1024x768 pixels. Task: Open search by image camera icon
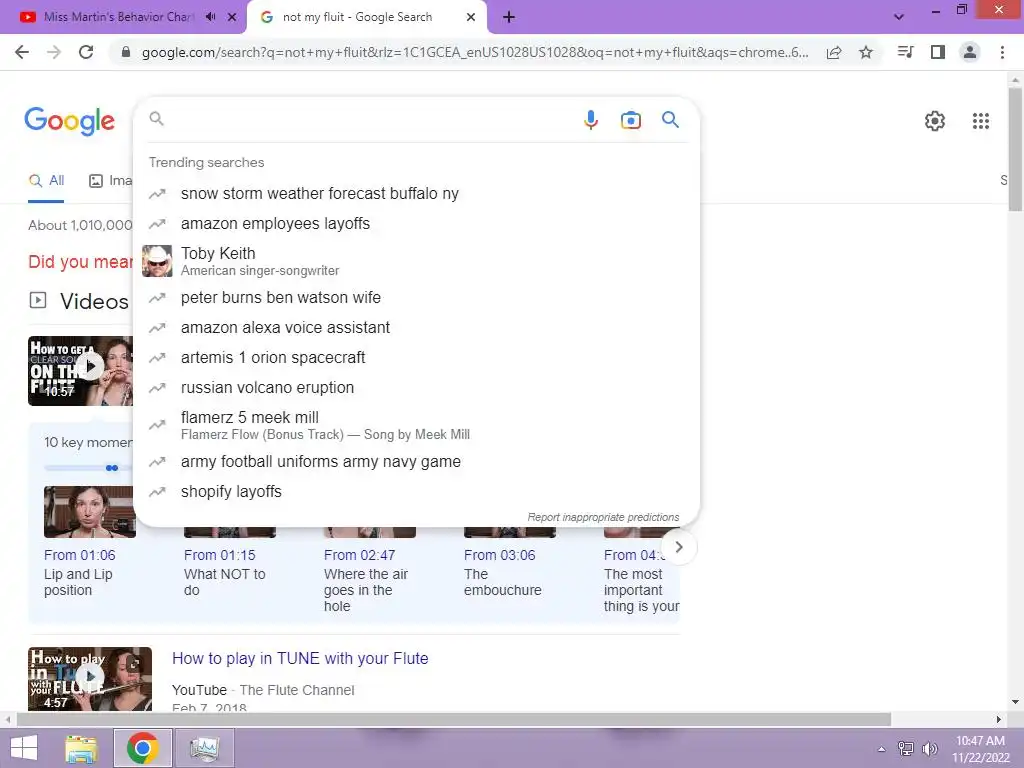pyautogui.click(x=630, y=120)
